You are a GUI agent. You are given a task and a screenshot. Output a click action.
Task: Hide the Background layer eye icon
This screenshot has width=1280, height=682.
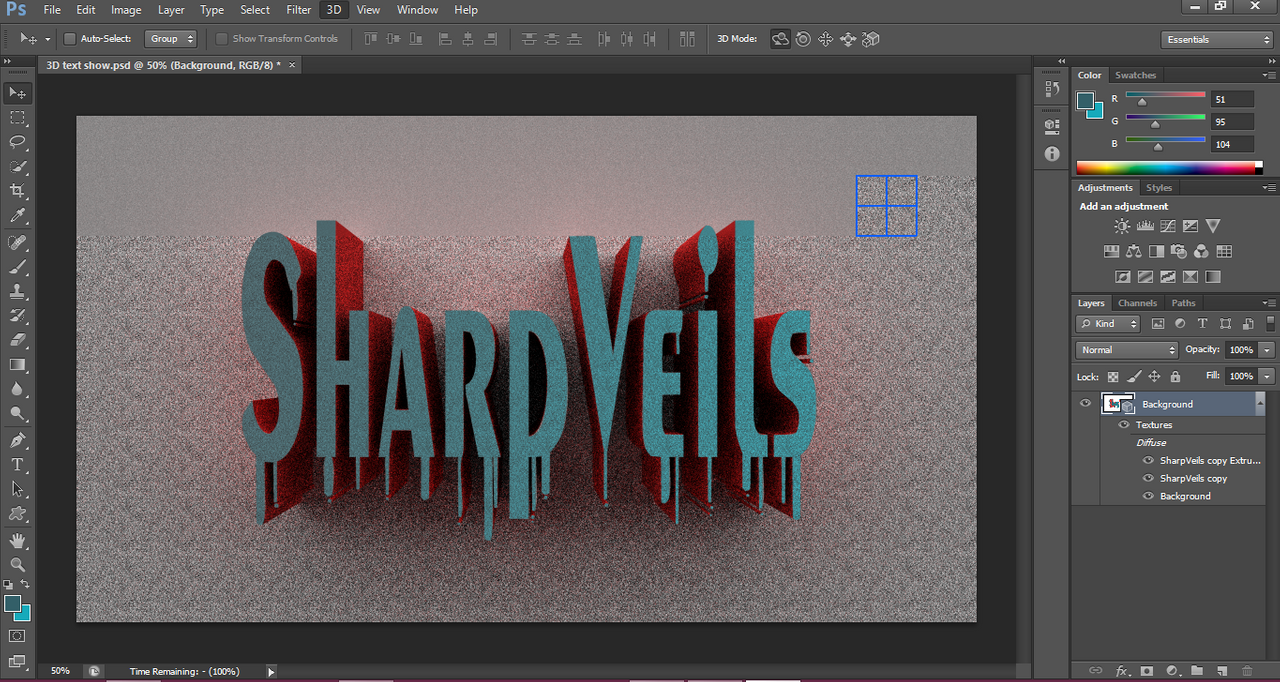click(x=1086, y=403)
